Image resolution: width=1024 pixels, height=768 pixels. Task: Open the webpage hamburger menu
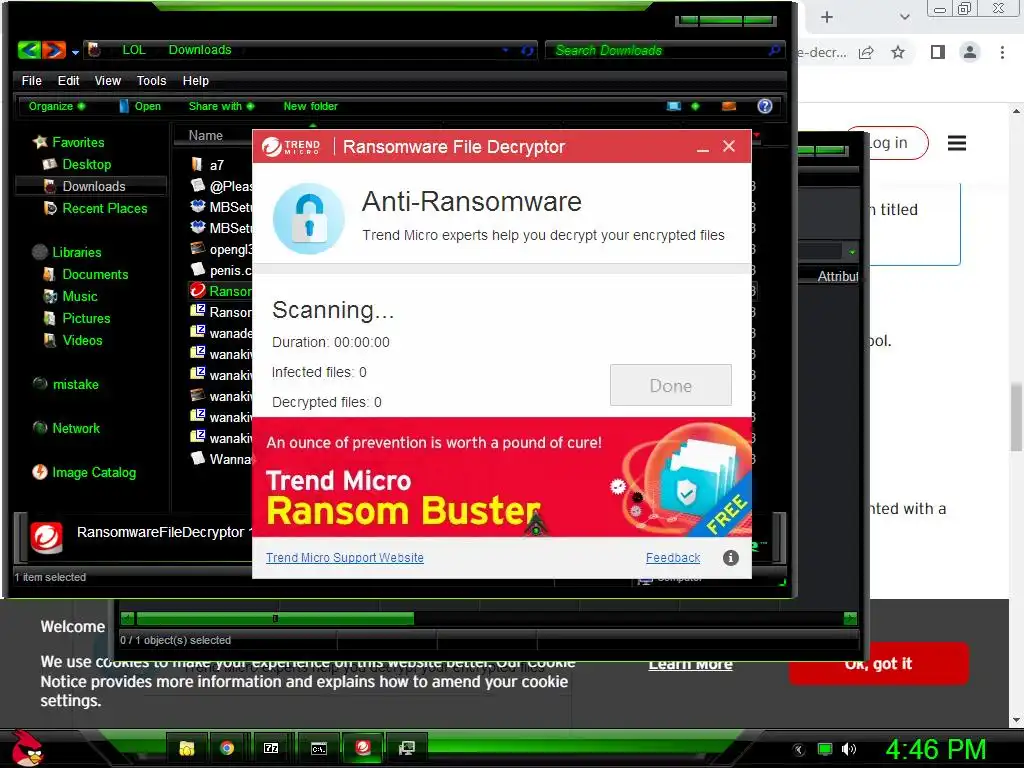(x=957, y=143)
